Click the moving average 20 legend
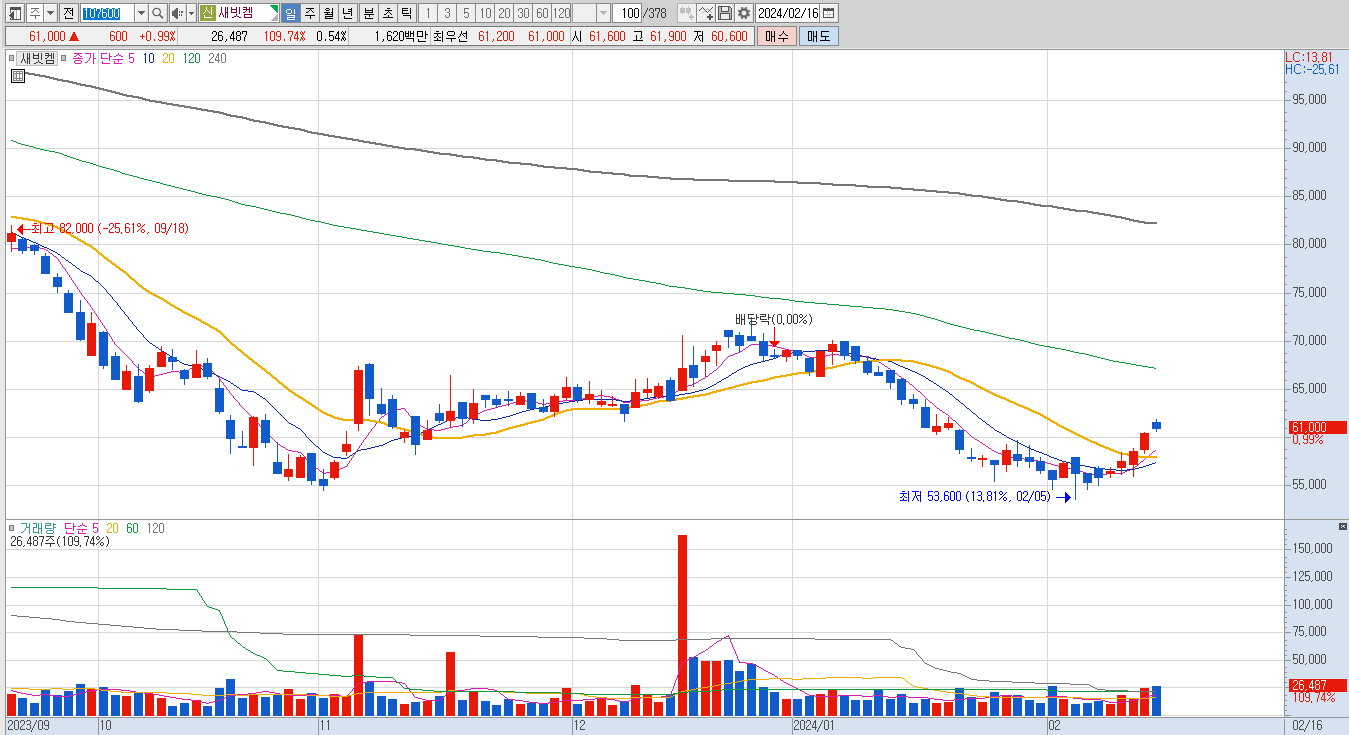1349x735 pixels. pos(167,58)
